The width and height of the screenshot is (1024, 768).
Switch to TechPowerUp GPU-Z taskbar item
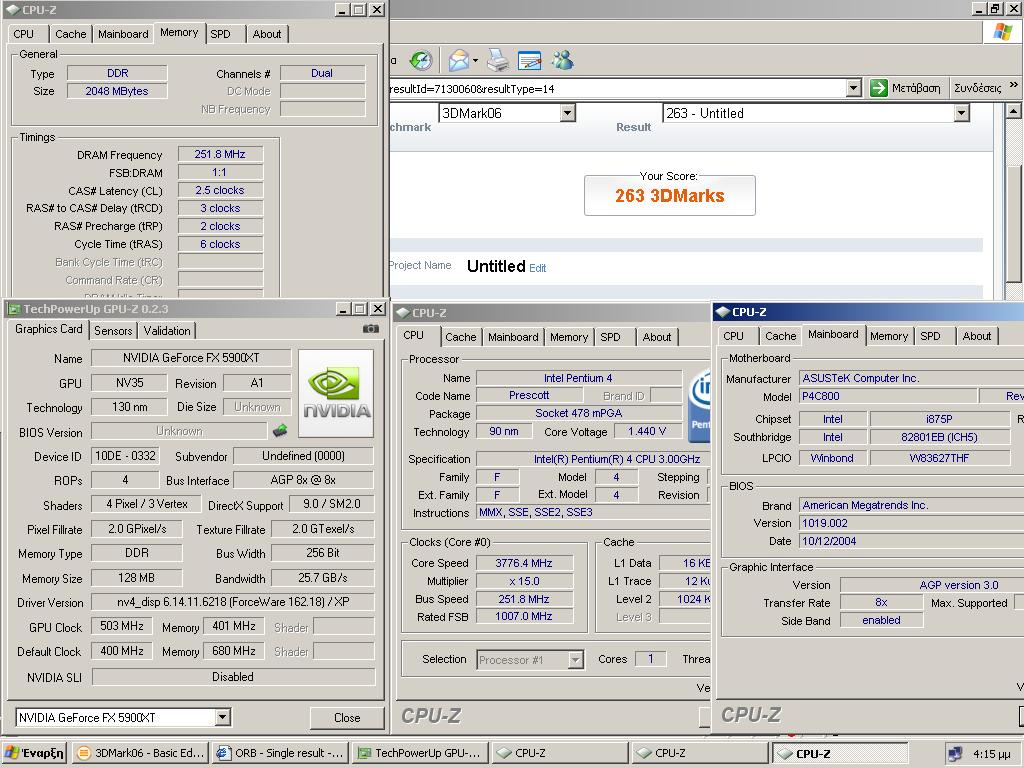pyautogui.click(x=419, y=753)
